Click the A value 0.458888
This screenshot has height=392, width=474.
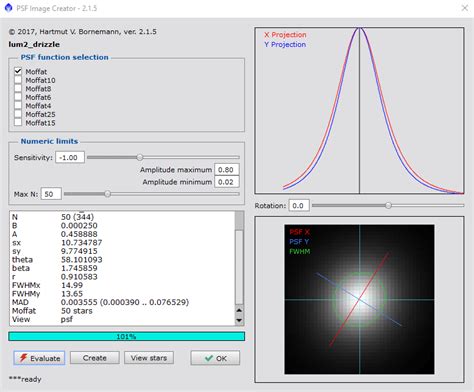79,234
